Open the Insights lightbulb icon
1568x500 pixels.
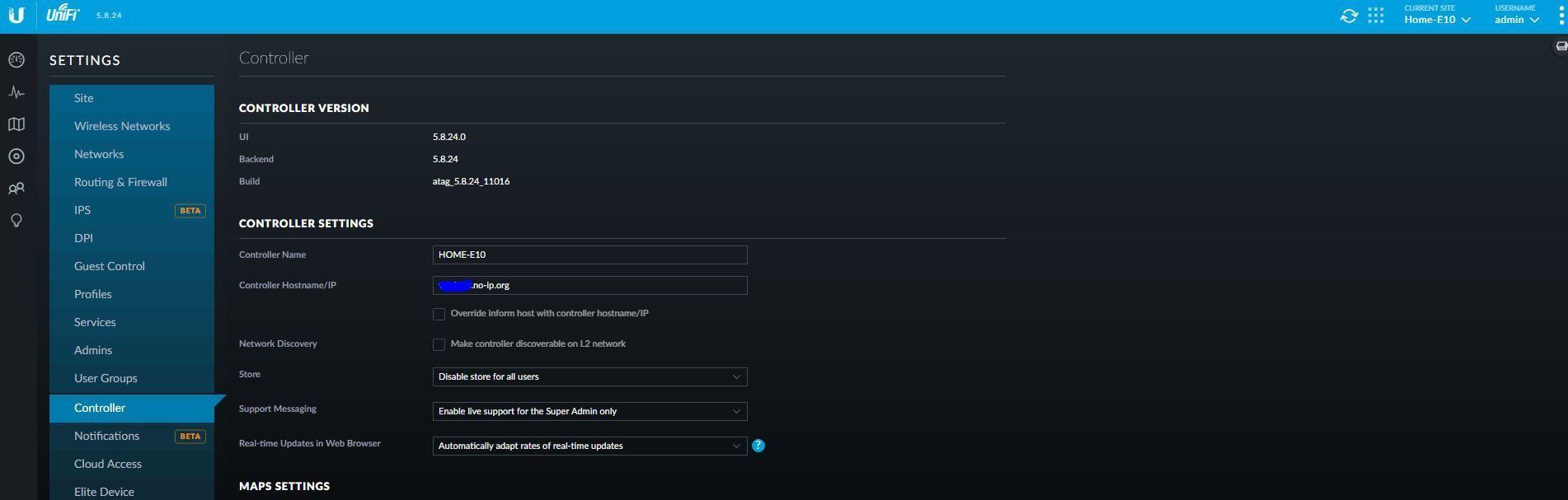(x=16, y=221)
